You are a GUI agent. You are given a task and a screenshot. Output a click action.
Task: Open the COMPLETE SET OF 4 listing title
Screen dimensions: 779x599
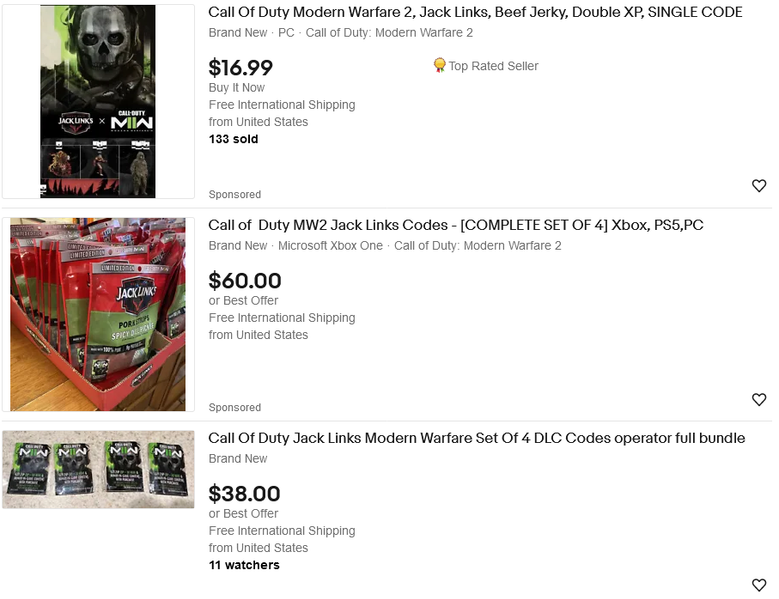(x=455, y=226)
